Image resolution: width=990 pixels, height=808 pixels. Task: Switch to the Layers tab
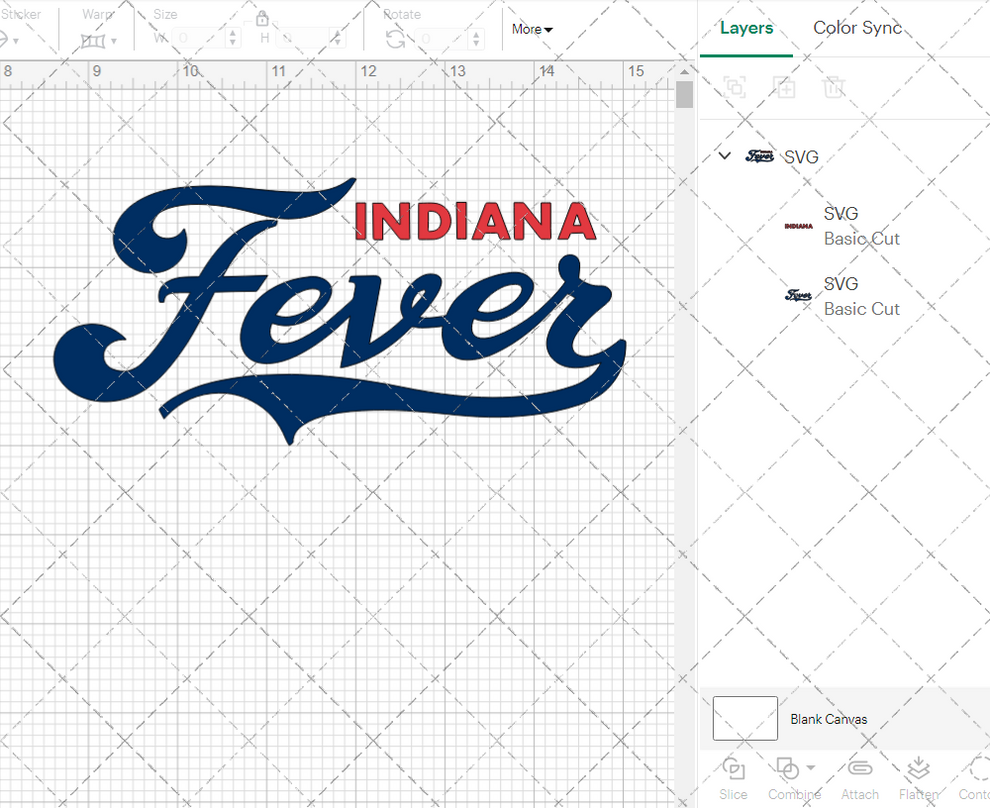click(x=747, y=28)
